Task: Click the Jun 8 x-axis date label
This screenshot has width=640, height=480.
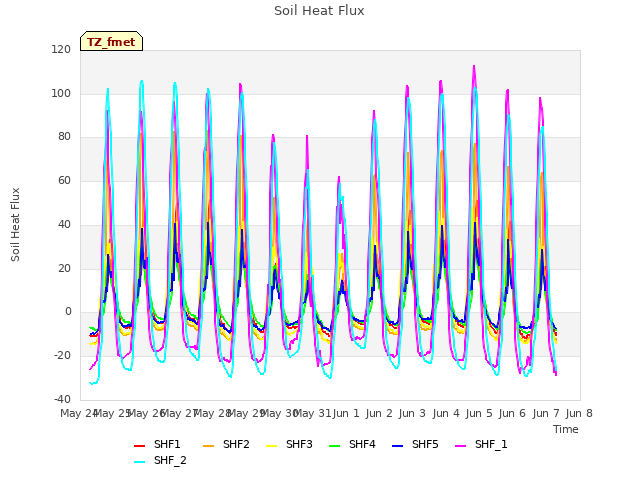Action: pos(579,413)
